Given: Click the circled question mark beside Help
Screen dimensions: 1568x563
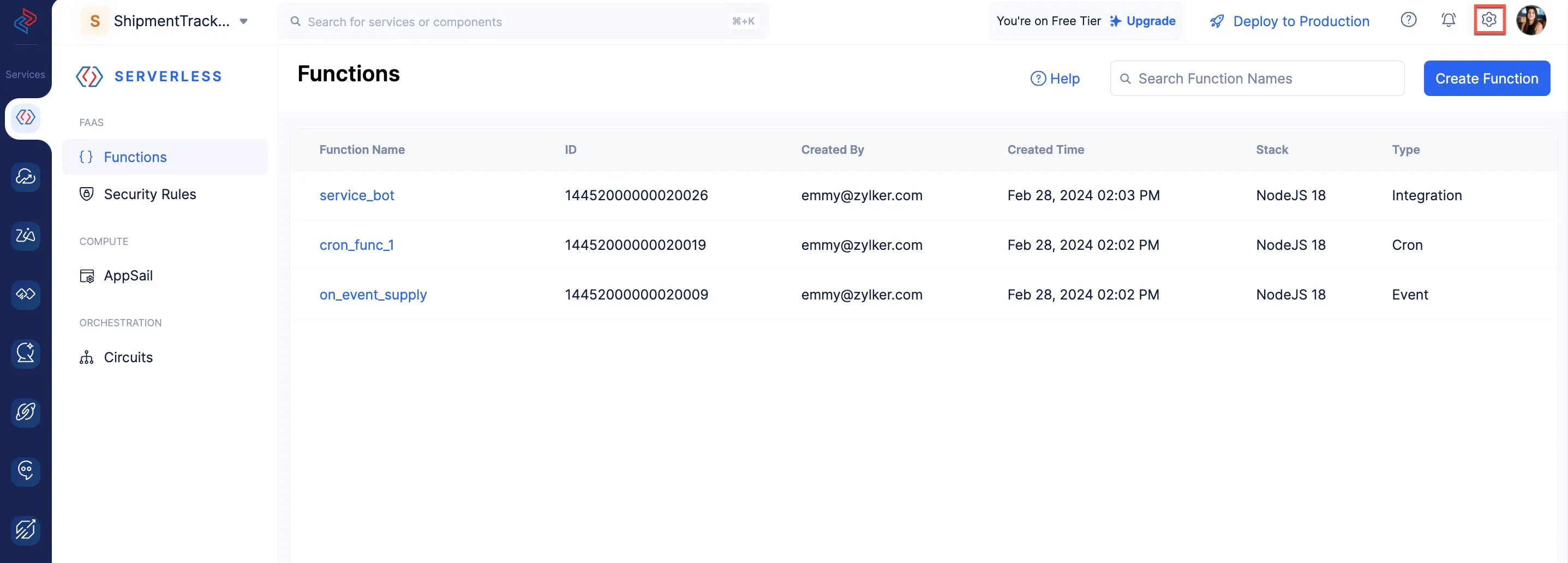Looking at the screenshot, I should point(1038,79).
